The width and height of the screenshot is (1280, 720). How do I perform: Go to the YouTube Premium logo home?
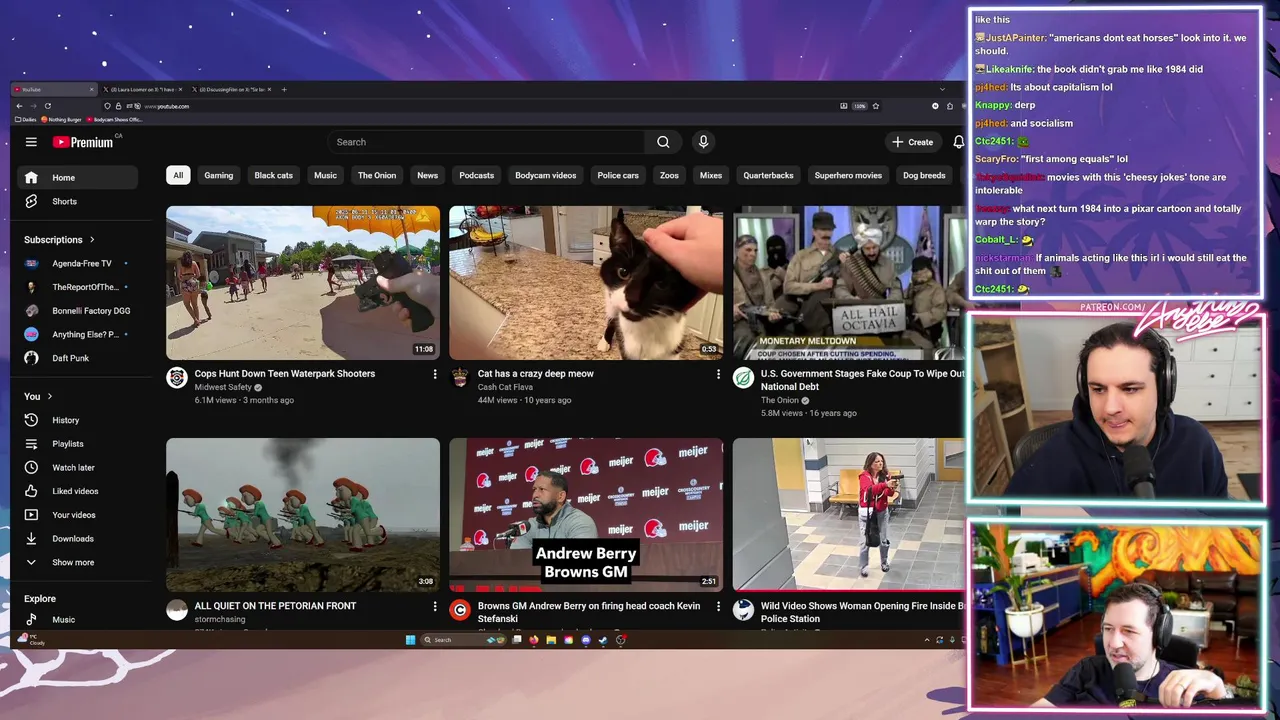[83, 142]
